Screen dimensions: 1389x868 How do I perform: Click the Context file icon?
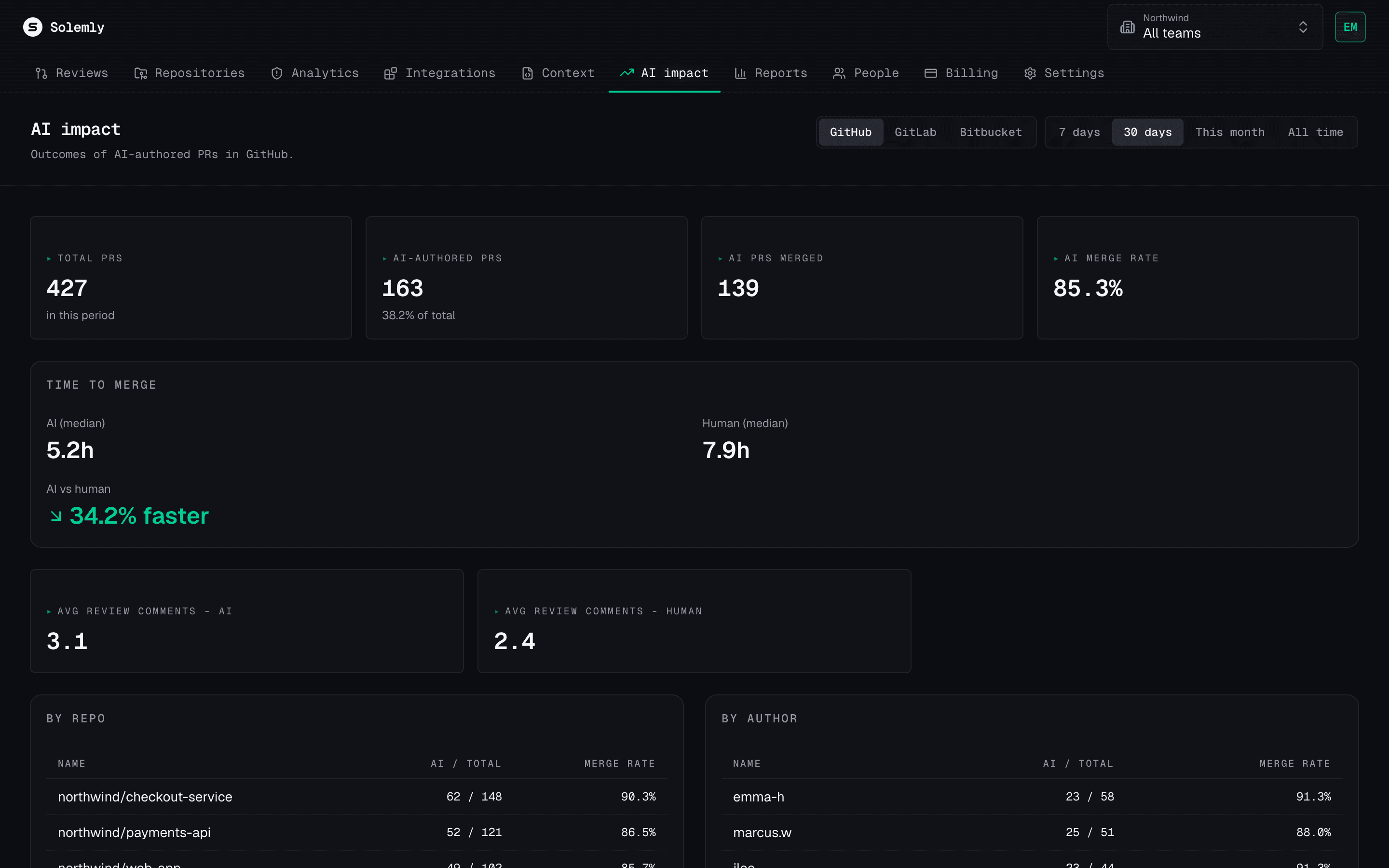point(527,73)
